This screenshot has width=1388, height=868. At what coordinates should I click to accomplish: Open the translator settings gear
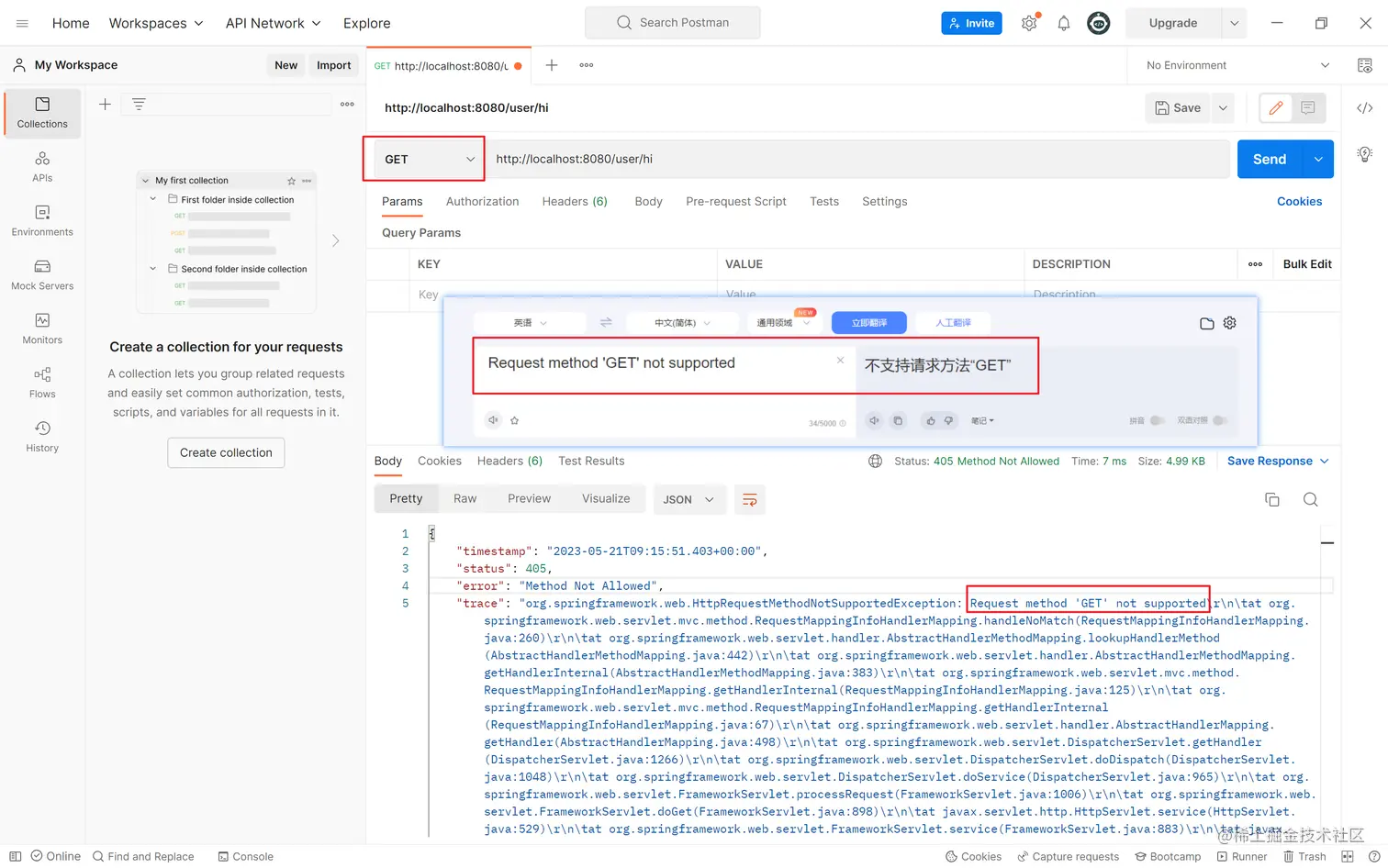[x=1230, y=323]
